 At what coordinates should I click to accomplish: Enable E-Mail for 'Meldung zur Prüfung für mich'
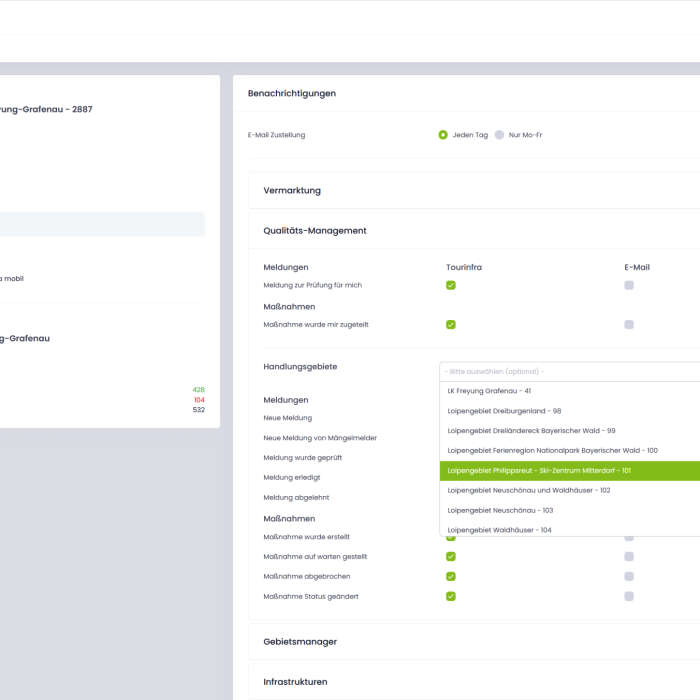point(629,285)
